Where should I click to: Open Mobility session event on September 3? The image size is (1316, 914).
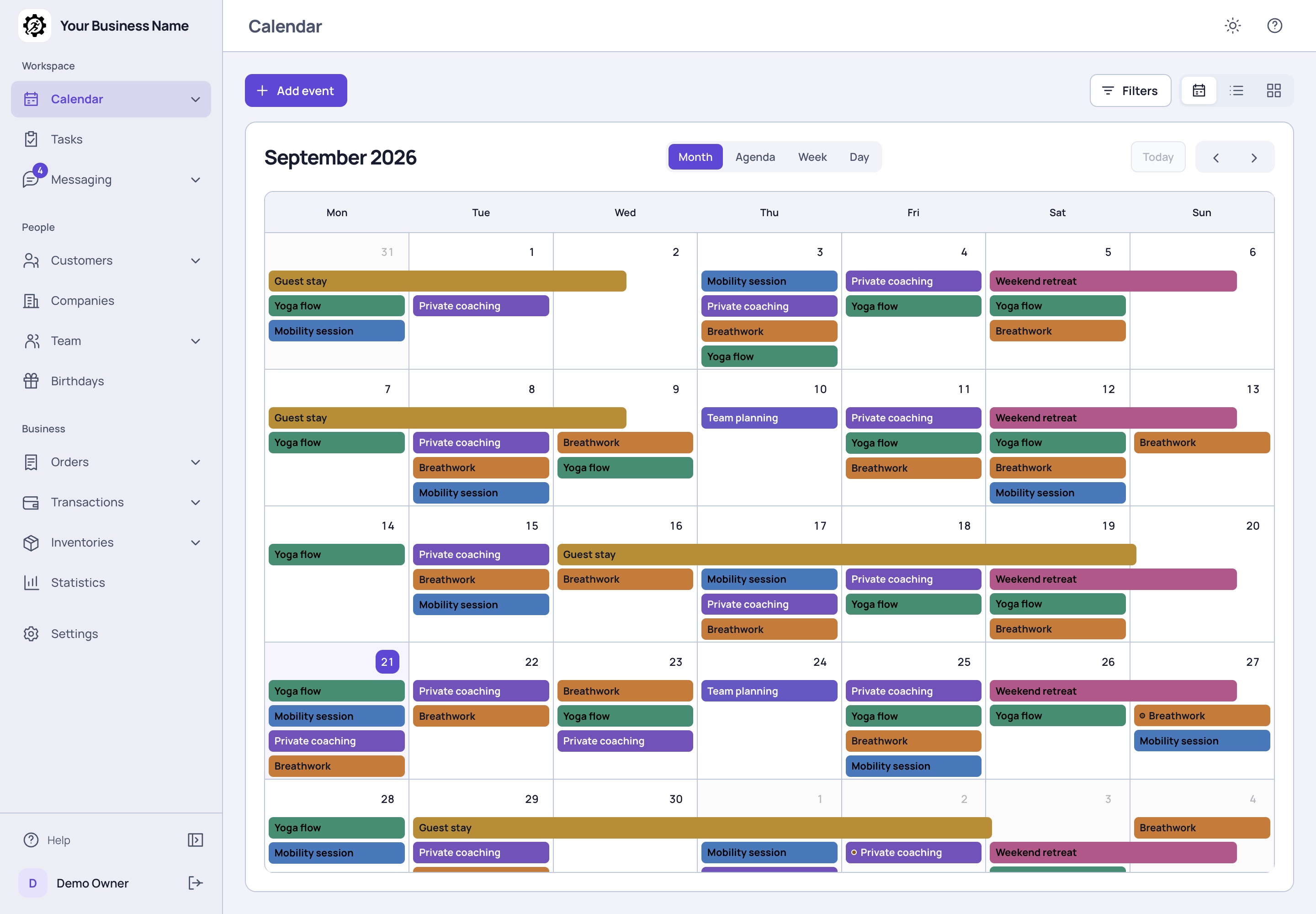769,281
